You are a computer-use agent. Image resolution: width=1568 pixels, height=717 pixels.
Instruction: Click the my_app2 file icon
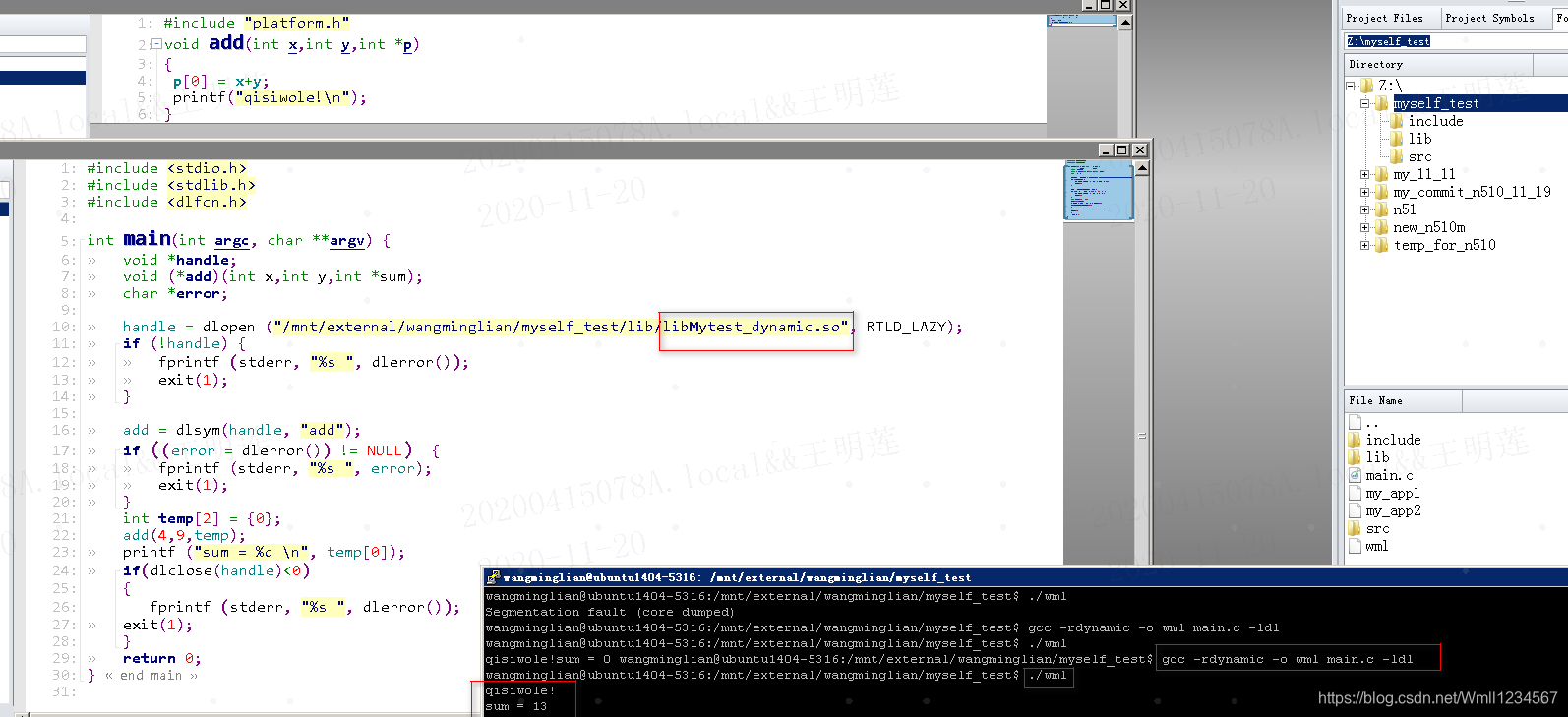tap(1355, 510)
